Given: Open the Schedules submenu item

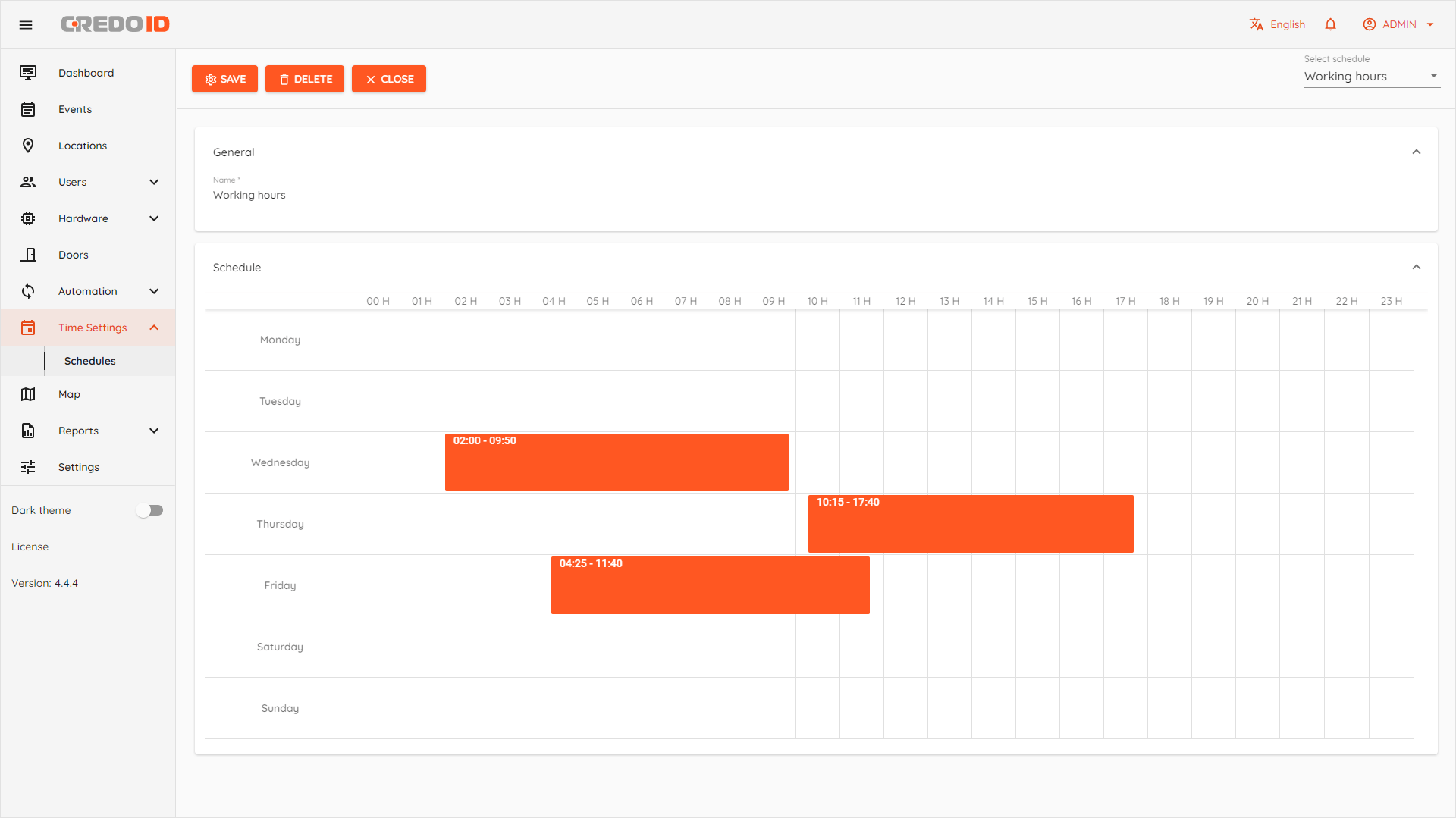Looking at the screenshot, I should pos(90,361).
